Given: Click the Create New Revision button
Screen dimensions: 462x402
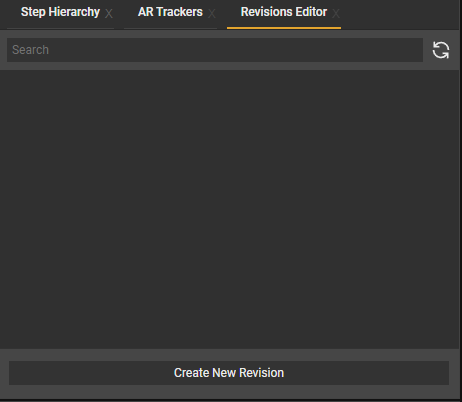Looking at the screenshot, I should click(x=229, y=373).
